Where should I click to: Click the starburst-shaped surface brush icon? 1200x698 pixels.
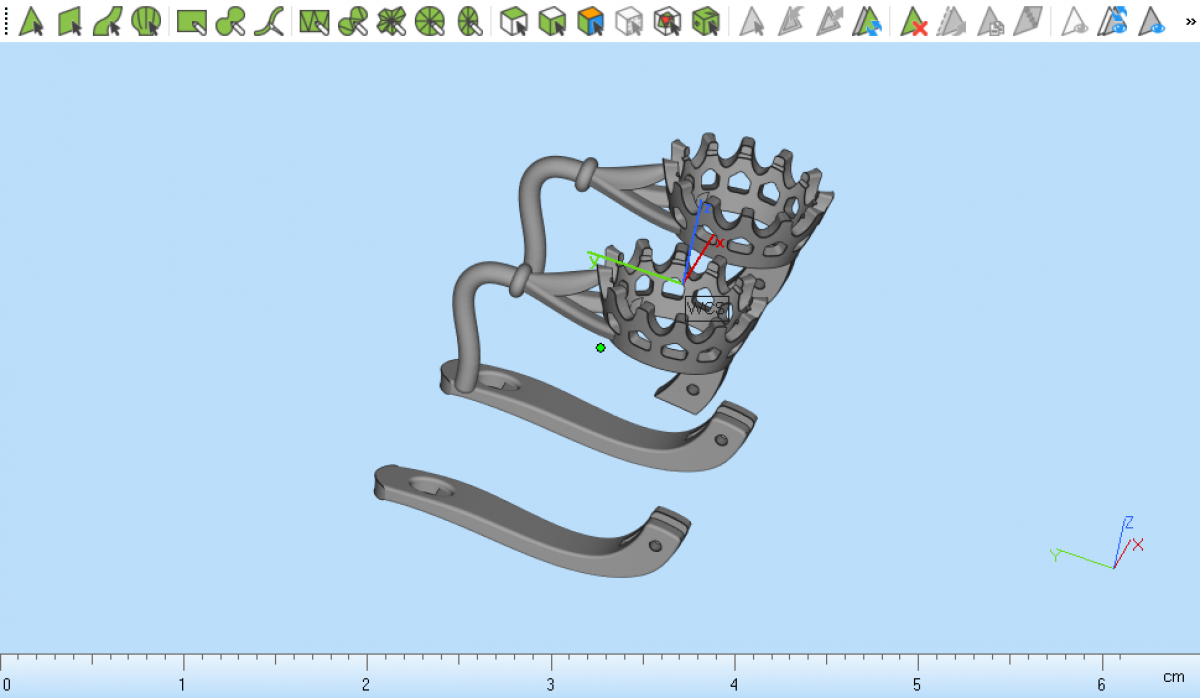point(391,21)
